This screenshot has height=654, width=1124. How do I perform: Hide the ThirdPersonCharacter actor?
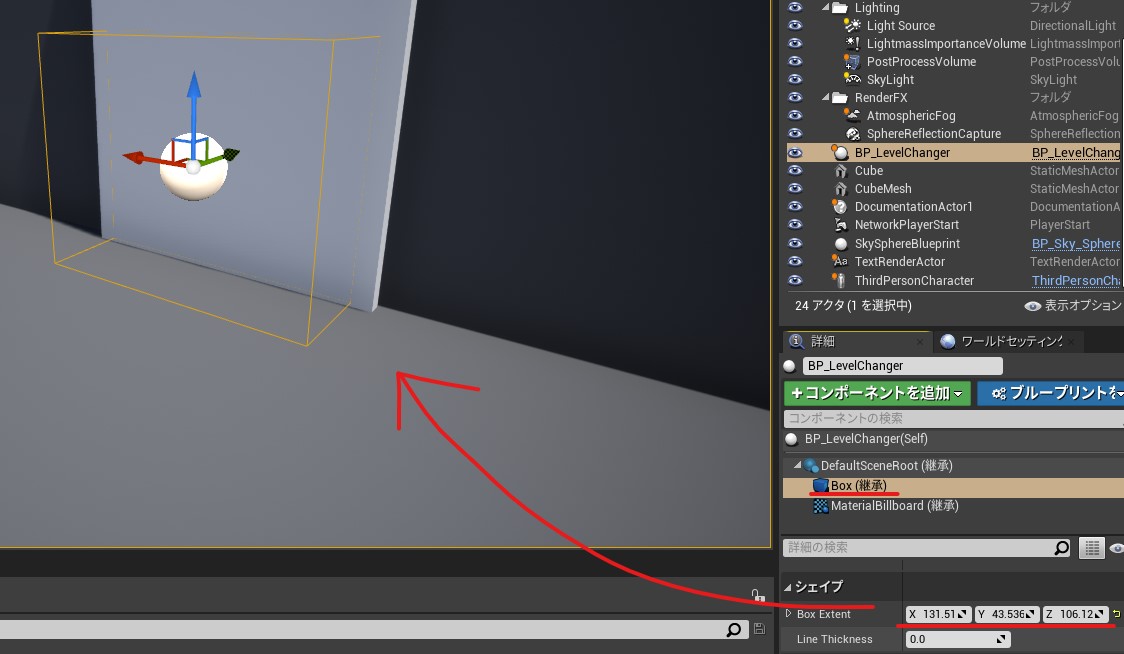(x=795, y=280)
